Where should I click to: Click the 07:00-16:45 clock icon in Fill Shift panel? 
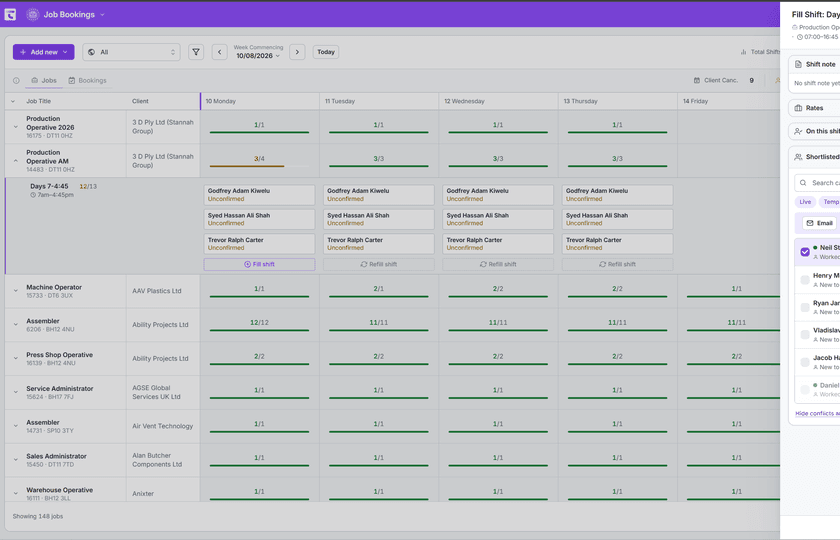click(x=800, y=37)
